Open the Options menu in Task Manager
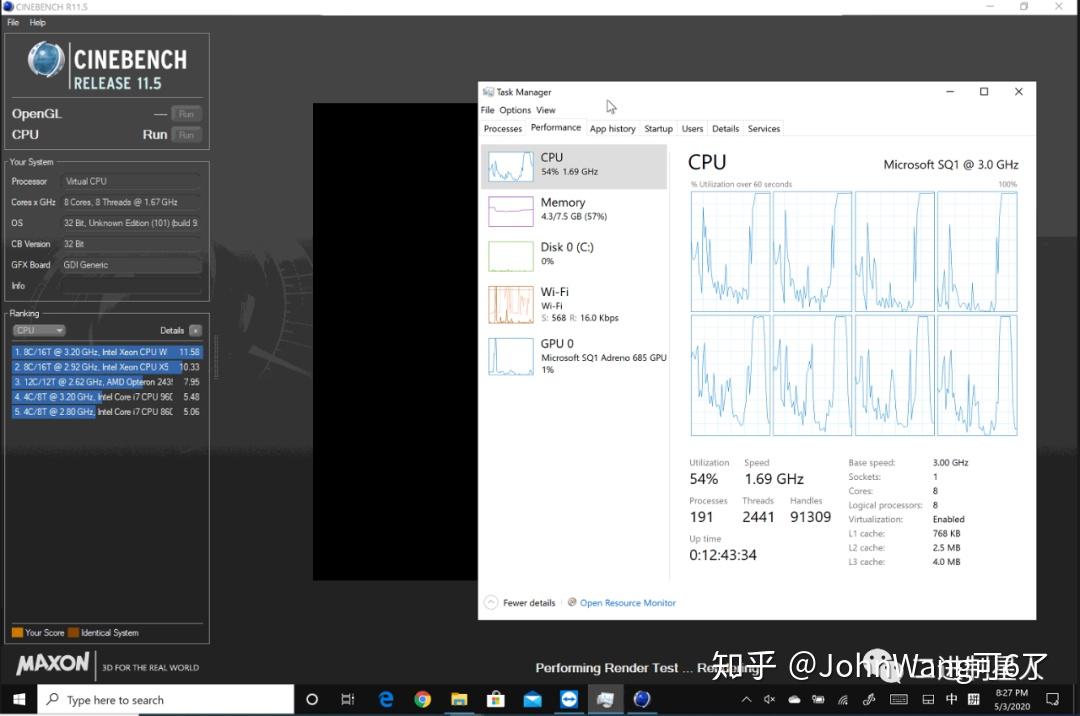1080x716 pixels. pyautogui.click(x=515, y=110)
